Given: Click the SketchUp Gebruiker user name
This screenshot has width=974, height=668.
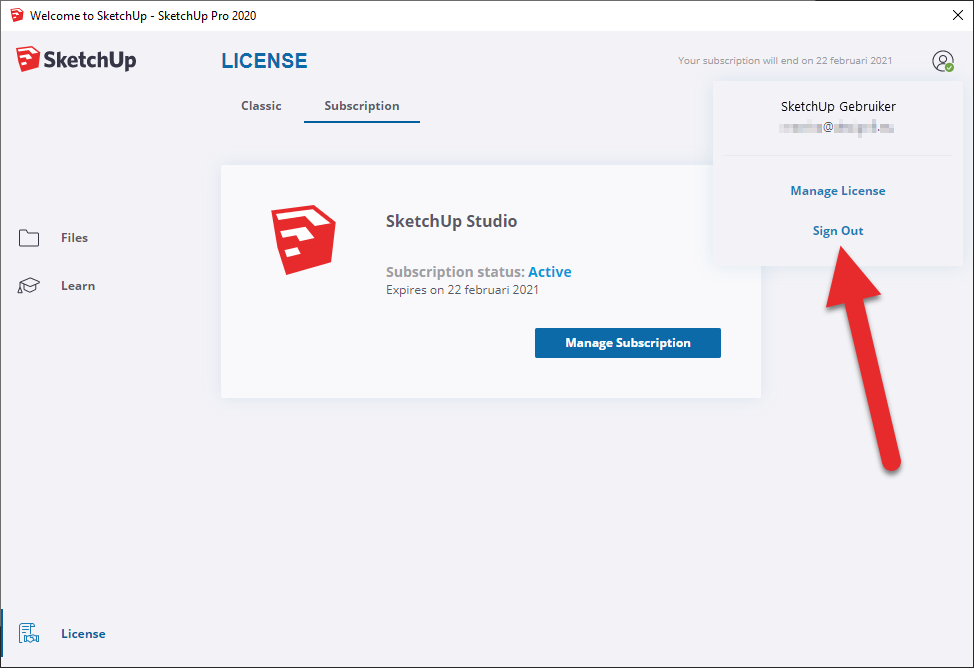Looking at the screenshot, I should (838, 106).
